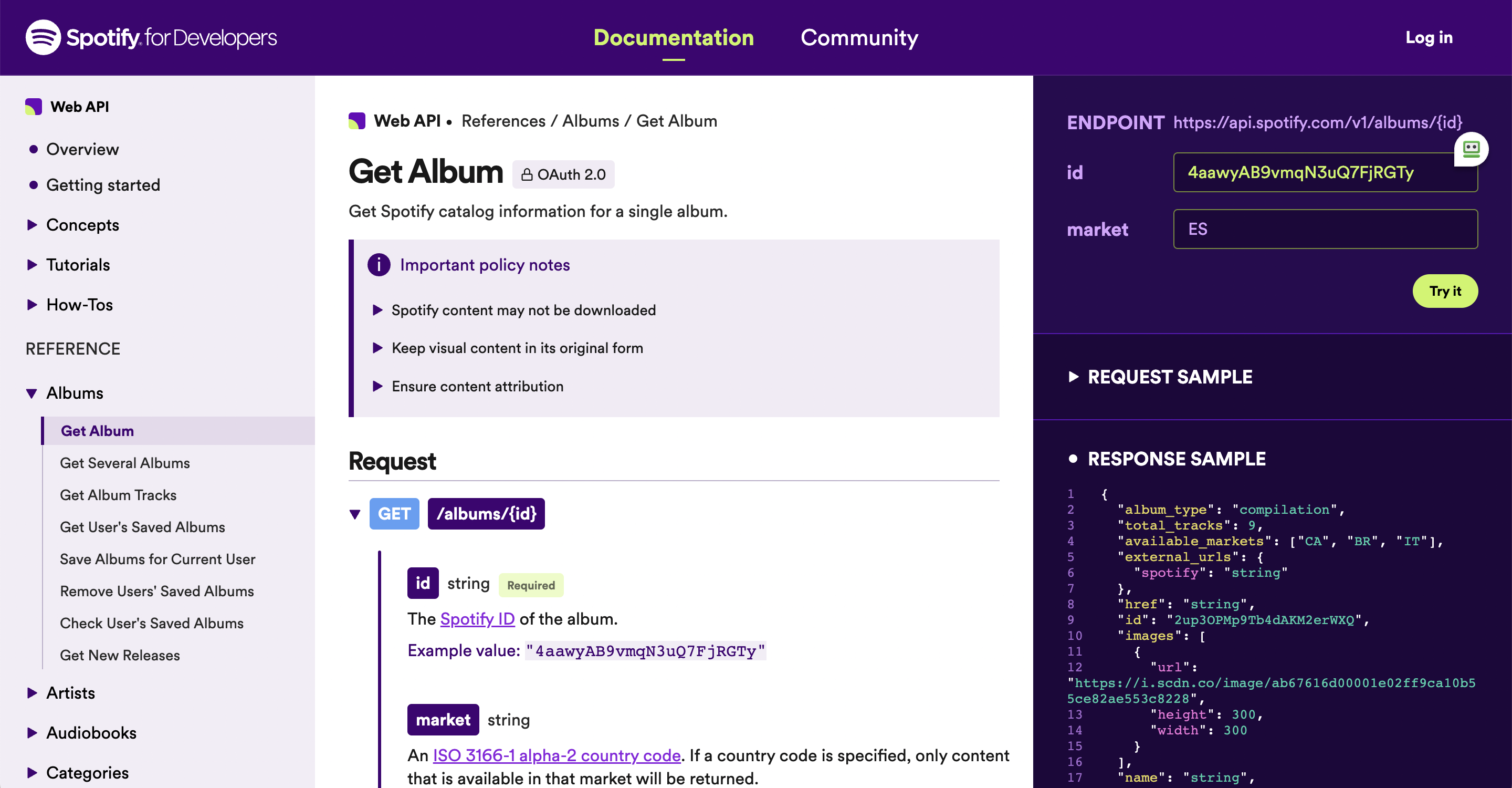Click the Albums breadcrumb
Image resolution: width=1512 pixels, height=788 pixels.
click(x=591, y=121)
